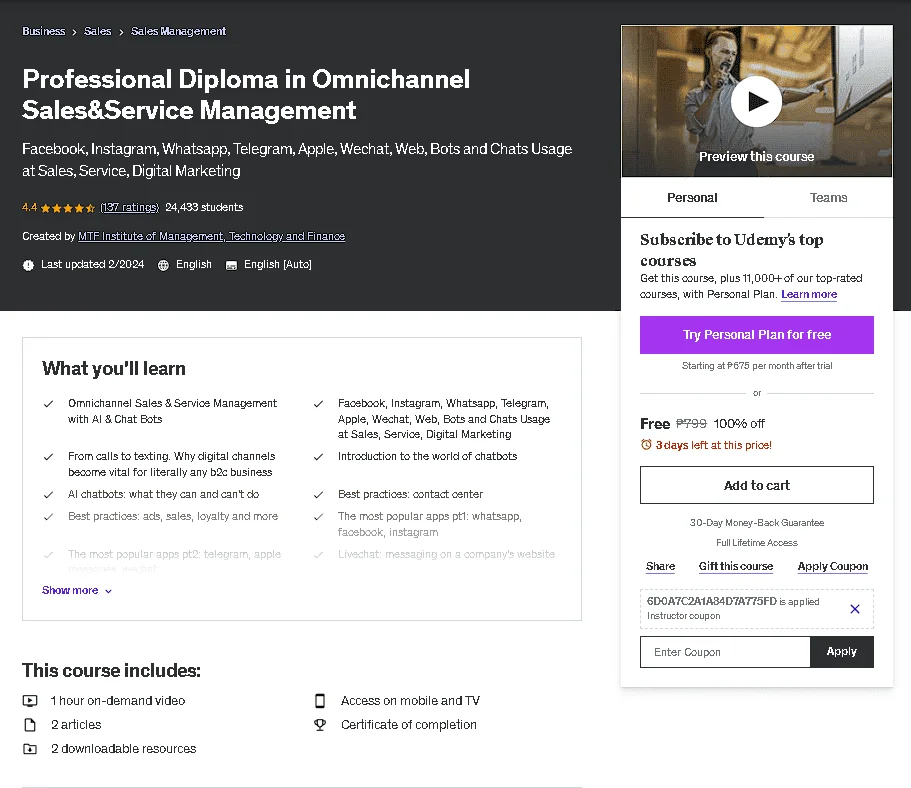Focus the Enter Coupon field
911x788 pixels.
pyautogui.click(x=725, y=652)
